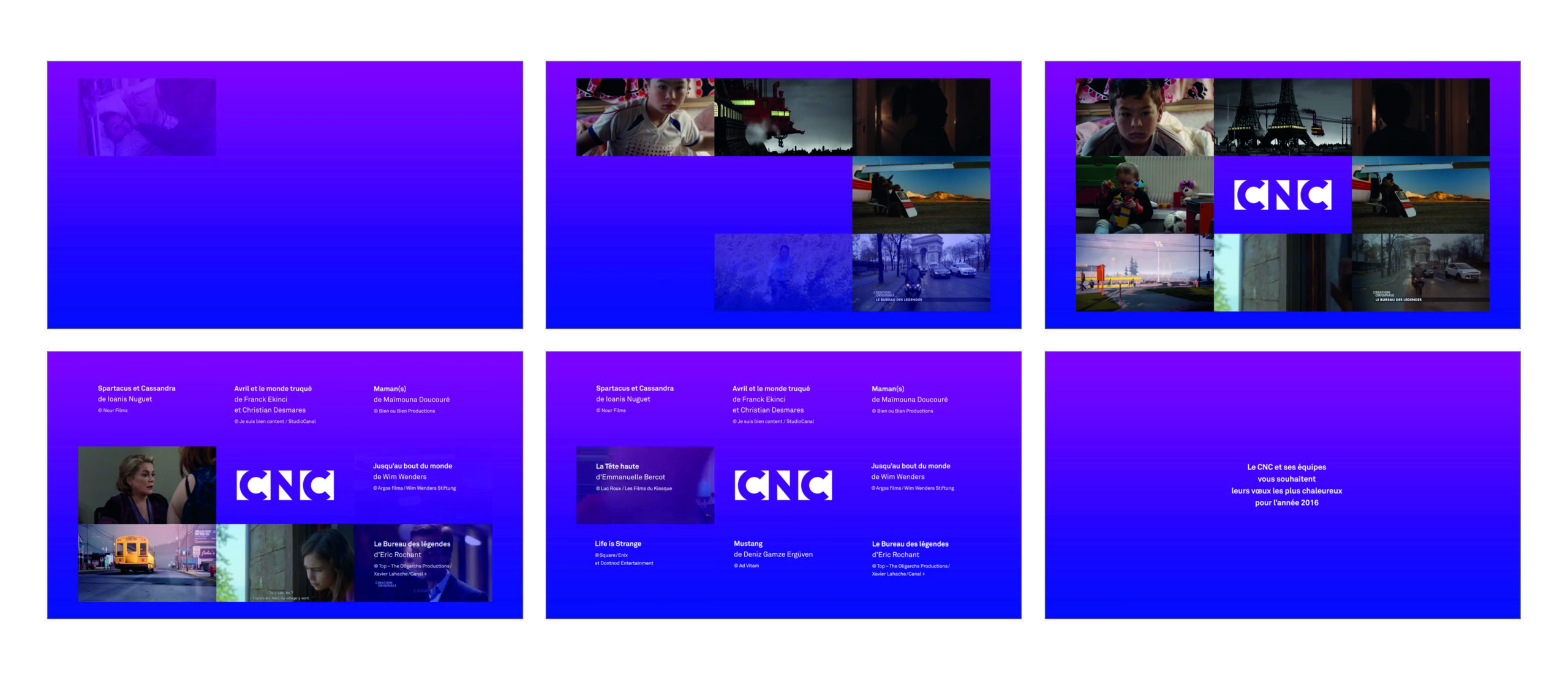Open the red flying machine silhouette thumbnail
This screenshot has width=1568, height=693.
click(x=783, y=117)
